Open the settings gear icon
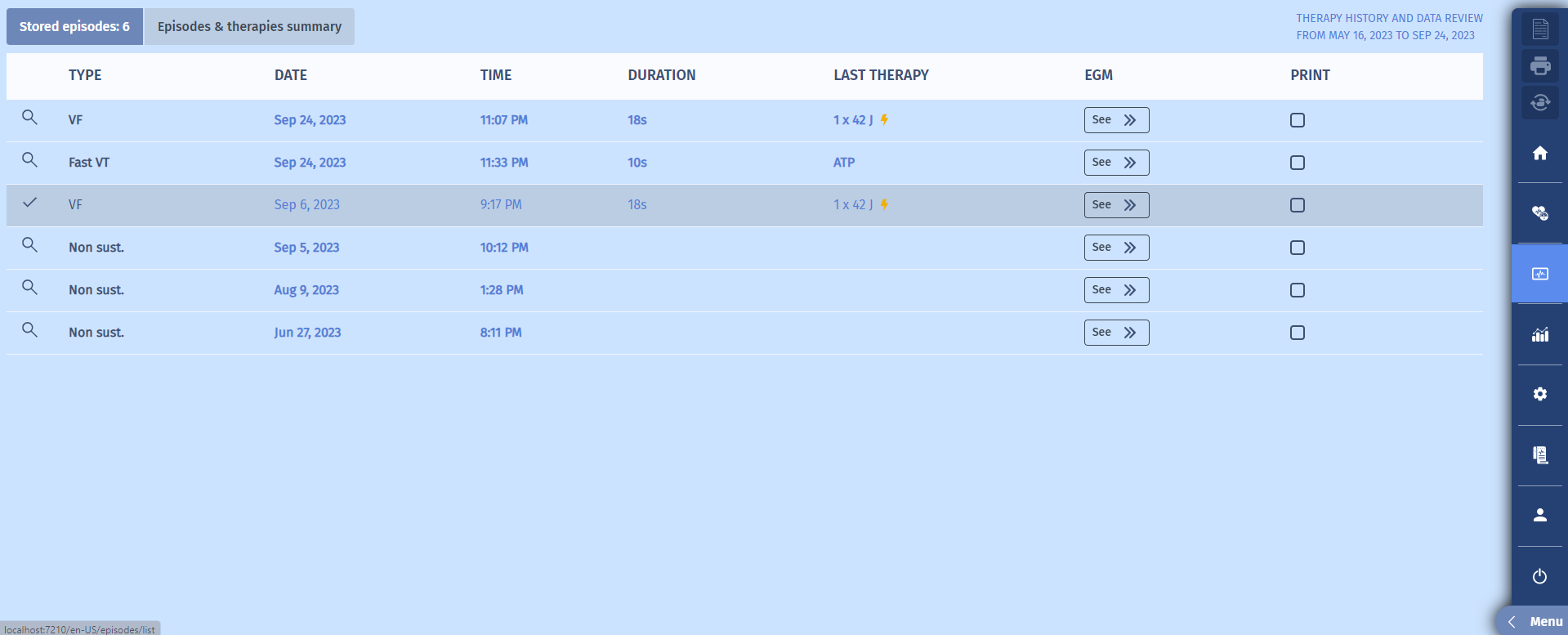Screen dimensions: 1568x635 point(1540,394)
